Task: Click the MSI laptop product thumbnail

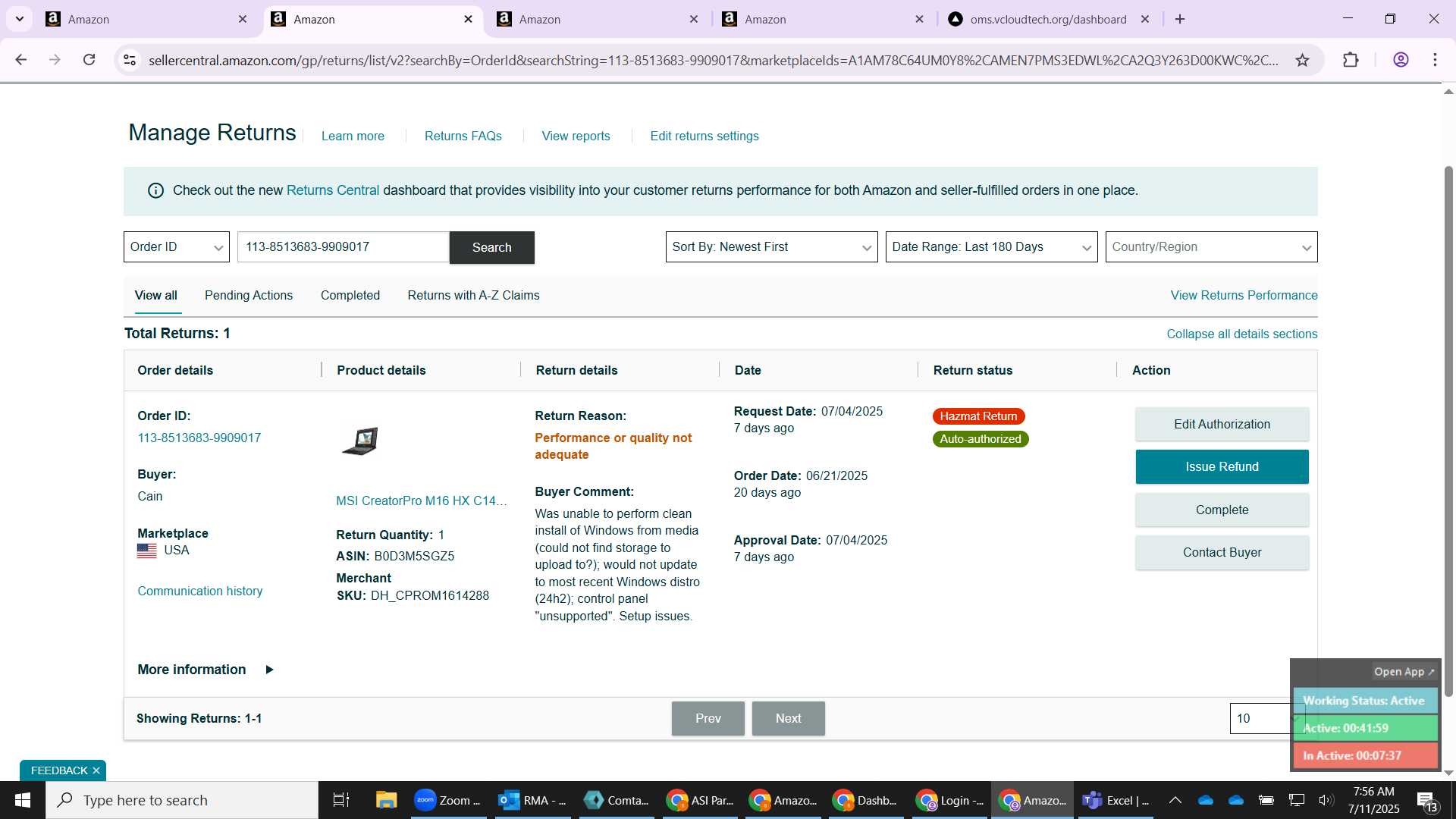Action: click(x=360, y=441)
